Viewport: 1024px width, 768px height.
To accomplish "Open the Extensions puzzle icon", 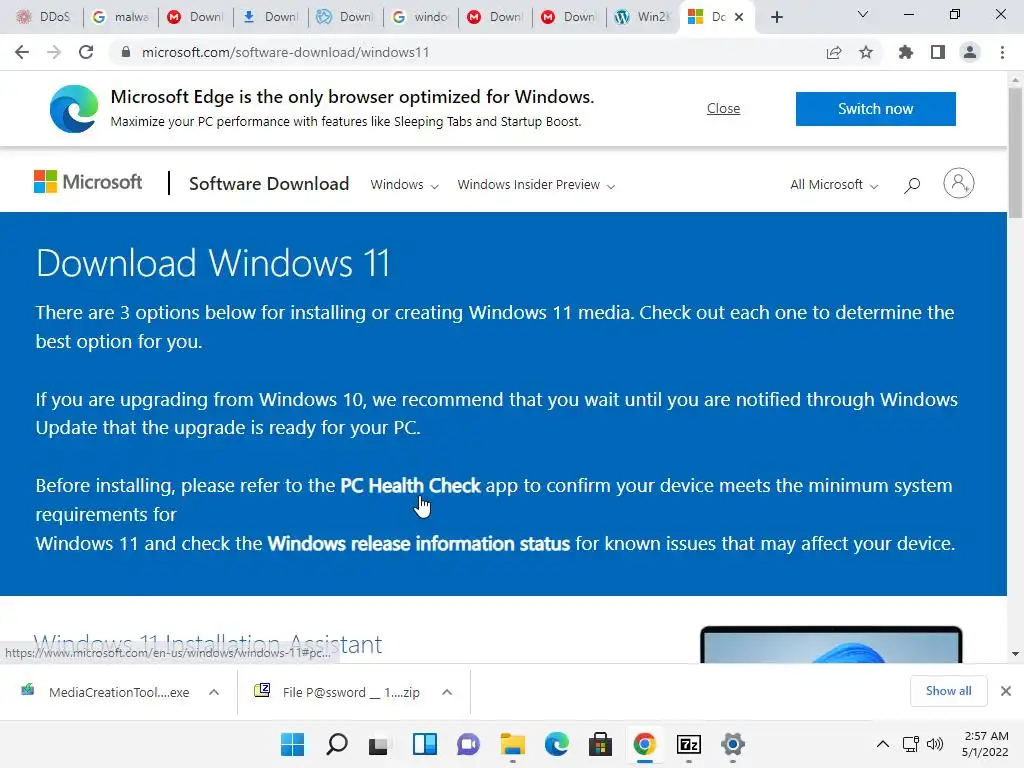I will [906, 52].
